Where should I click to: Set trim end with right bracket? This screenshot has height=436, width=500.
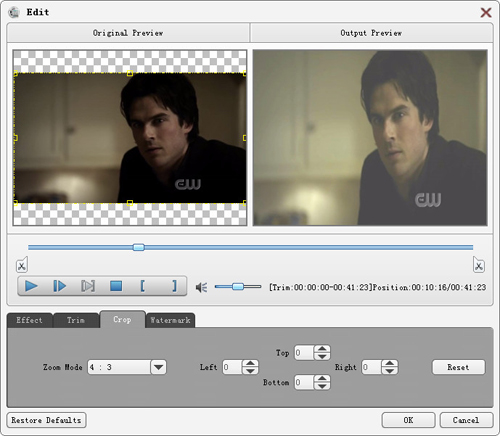click(x=174, y=286)
